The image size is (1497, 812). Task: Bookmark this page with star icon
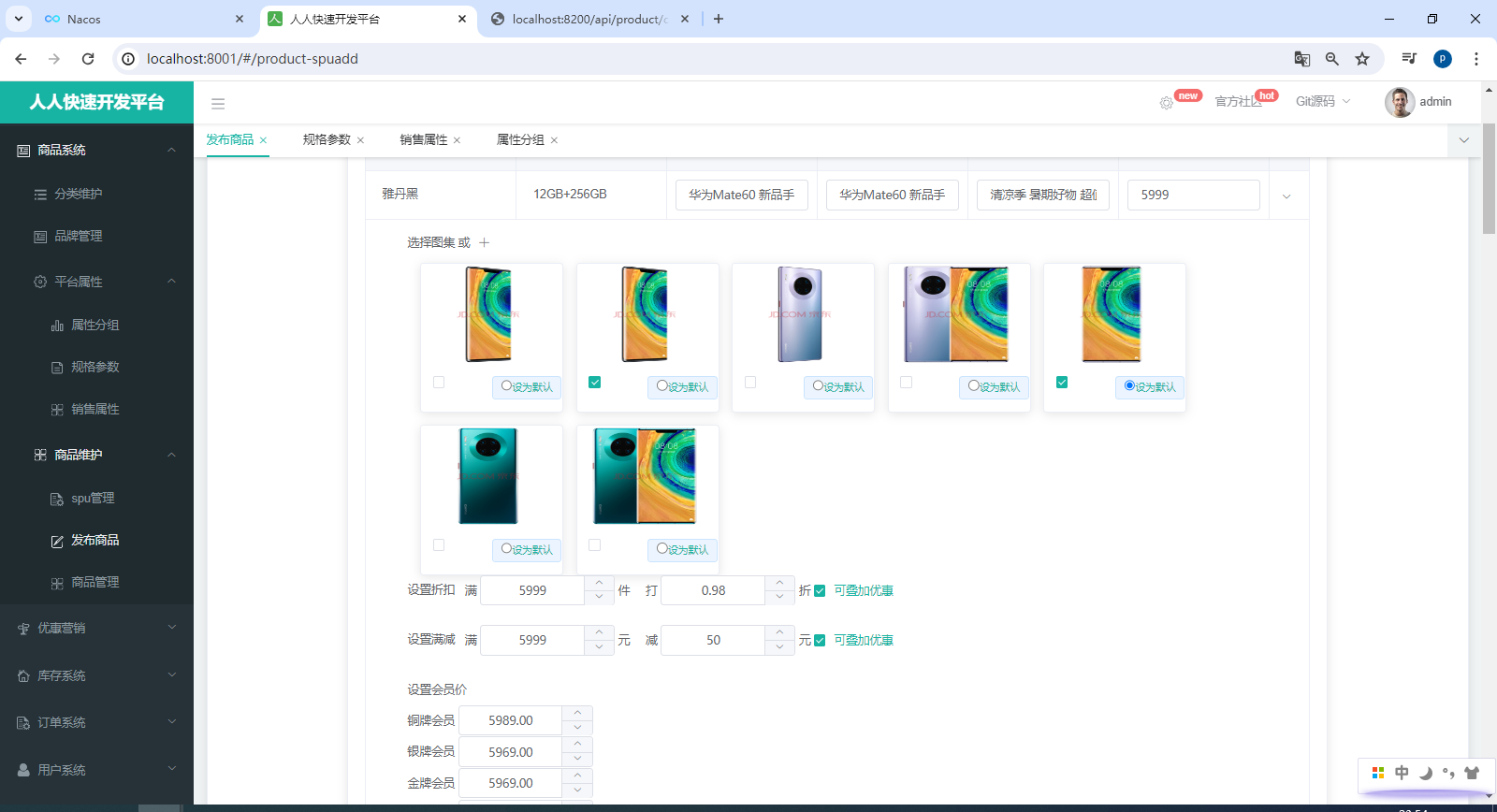1362,59
